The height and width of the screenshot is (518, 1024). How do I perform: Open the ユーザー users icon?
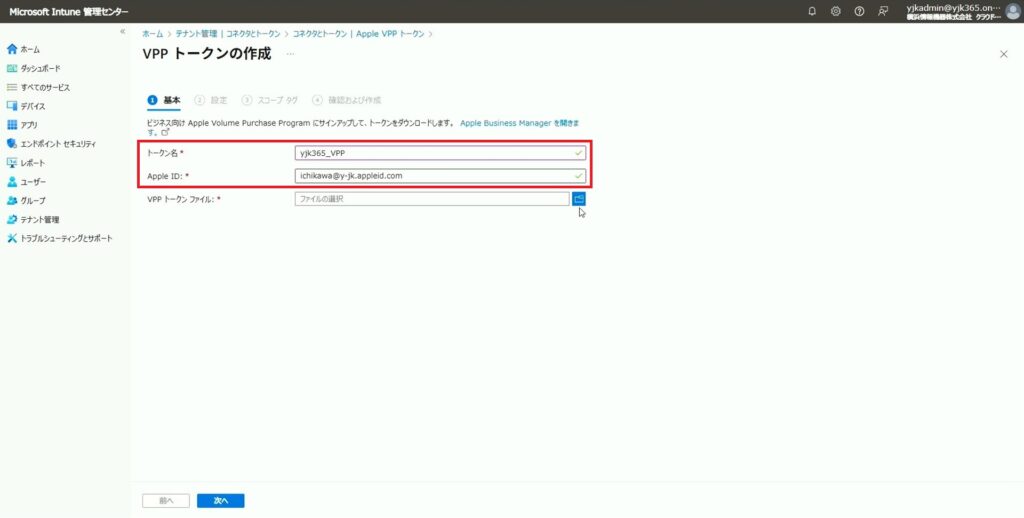coord(12,182)
